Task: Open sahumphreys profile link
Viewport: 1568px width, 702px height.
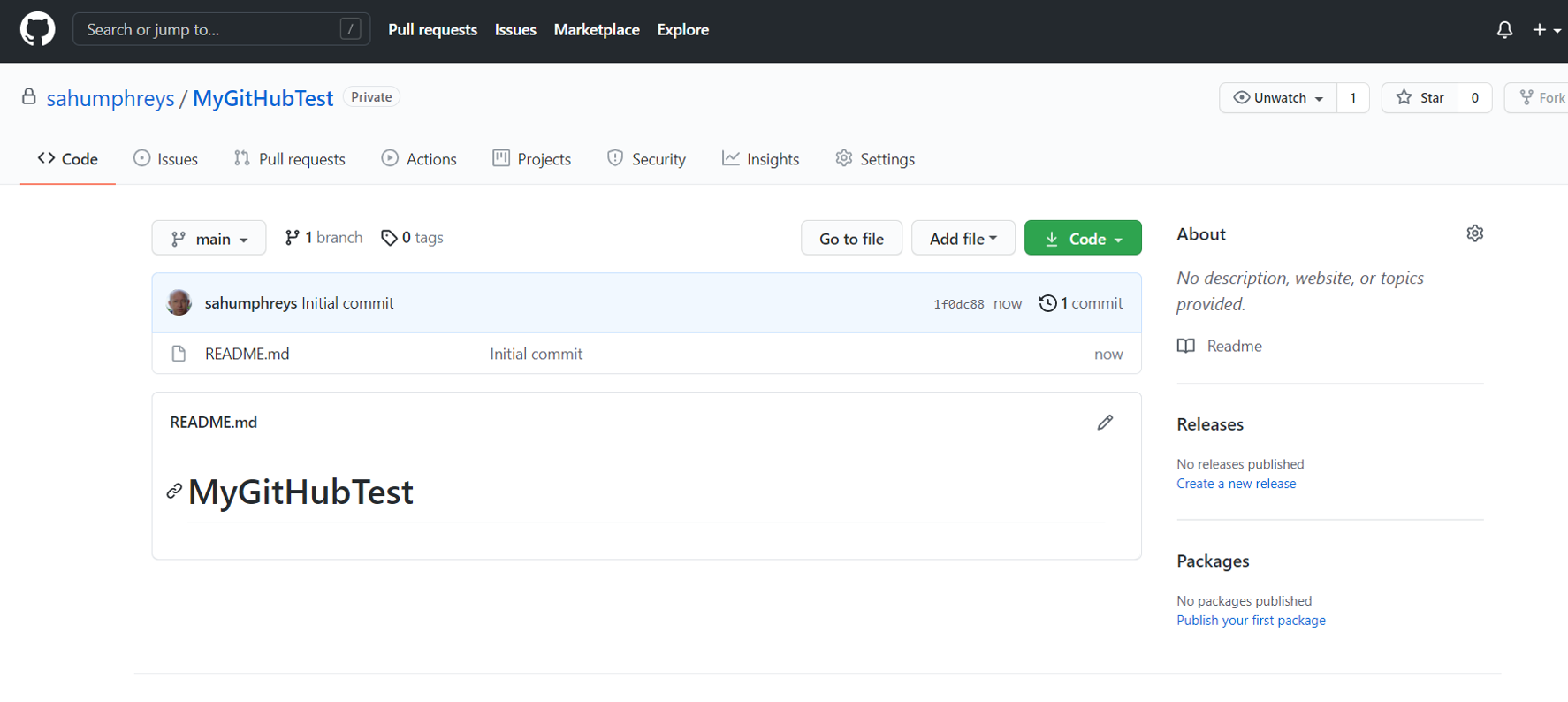Action: click(x=110, y=98)
